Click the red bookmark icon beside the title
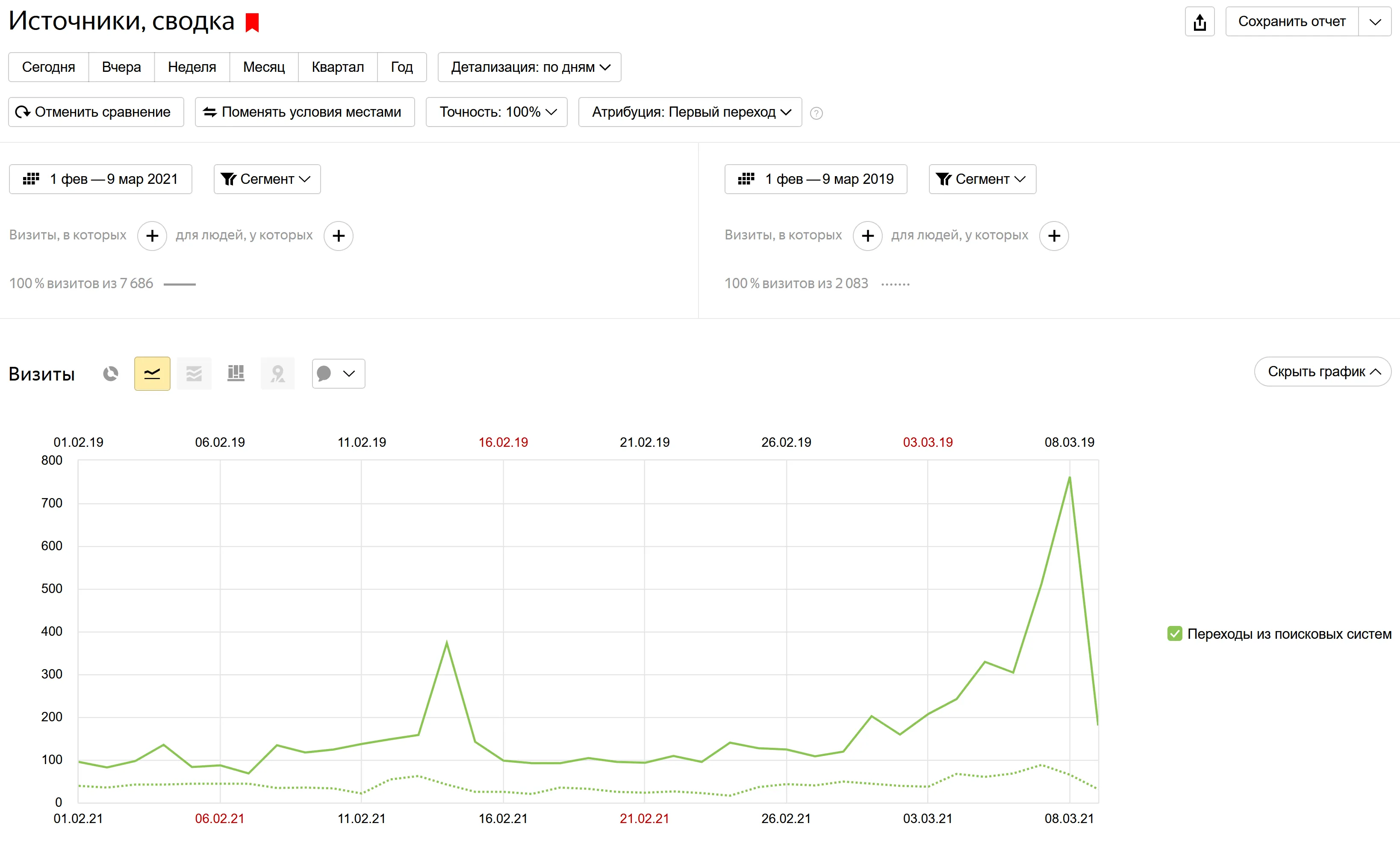 point(251,23)
